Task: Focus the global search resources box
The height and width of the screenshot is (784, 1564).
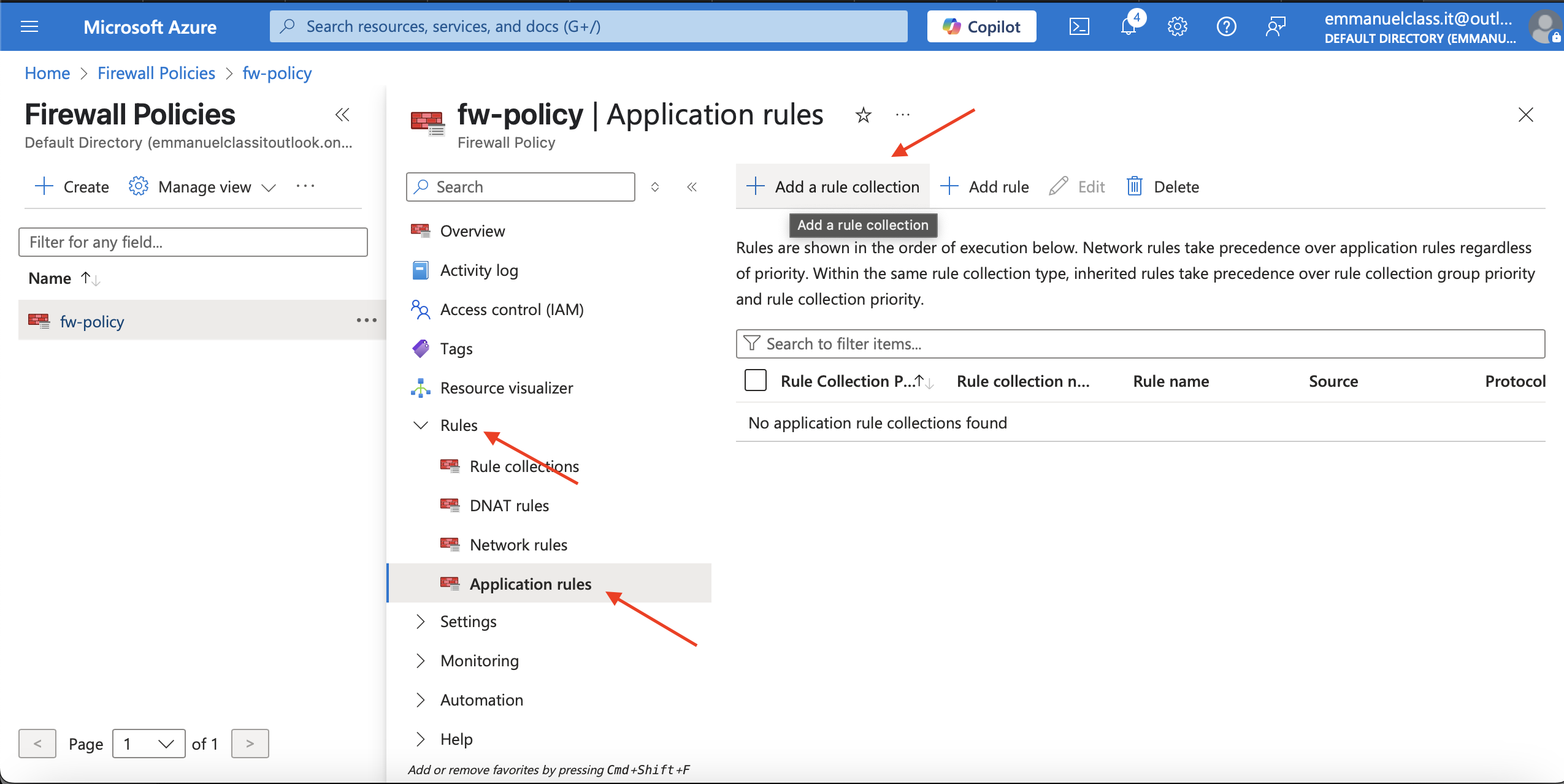Action: pos(589,26)
